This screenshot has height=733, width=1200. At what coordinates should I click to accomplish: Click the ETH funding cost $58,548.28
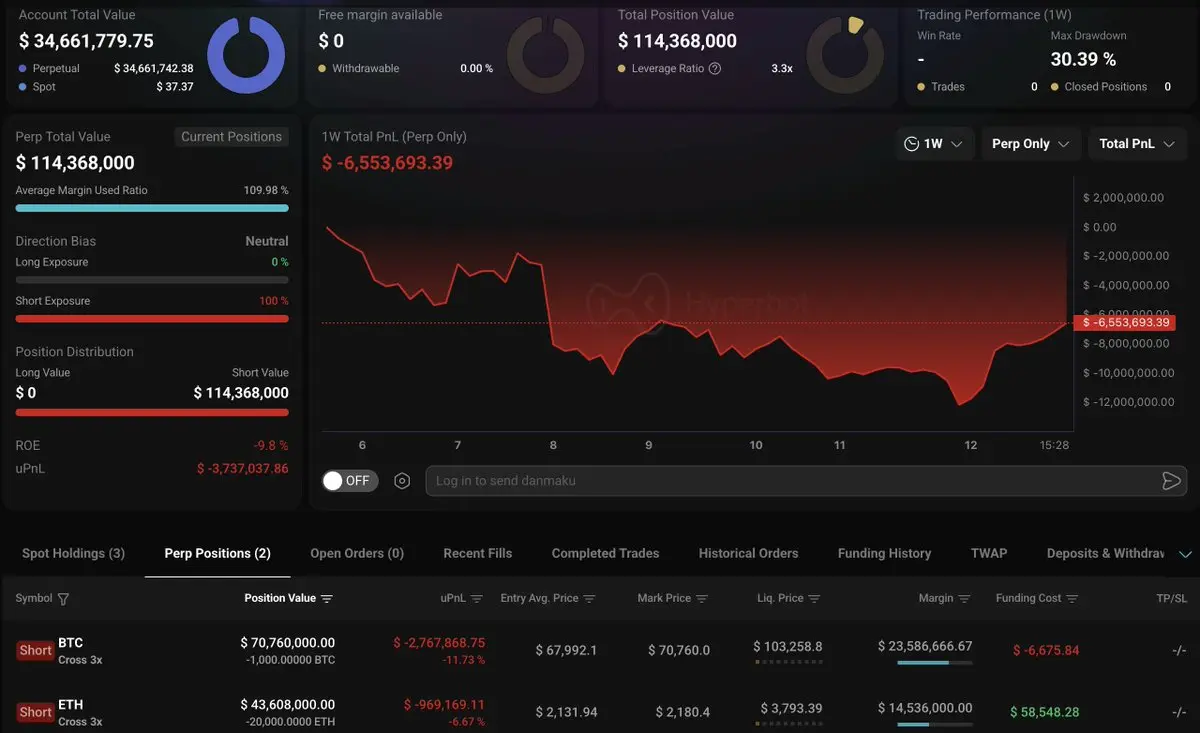click(x=1044, y=712)
